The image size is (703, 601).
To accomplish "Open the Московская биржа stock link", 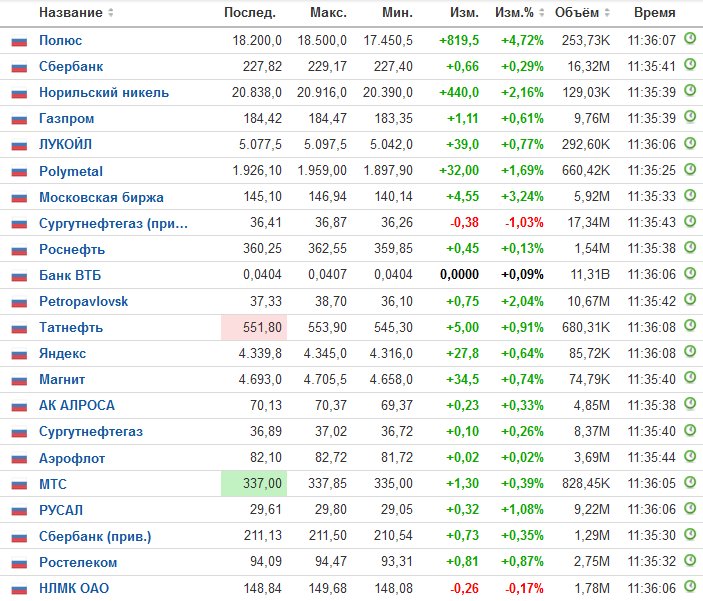I will [101, 197].
